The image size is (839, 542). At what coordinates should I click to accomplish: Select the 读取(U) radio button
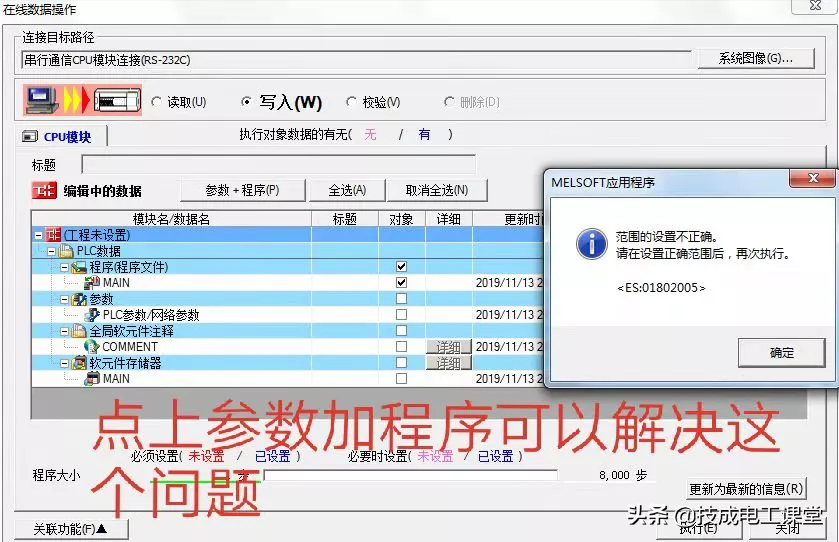pyautogui.click(x=156, y=102)
